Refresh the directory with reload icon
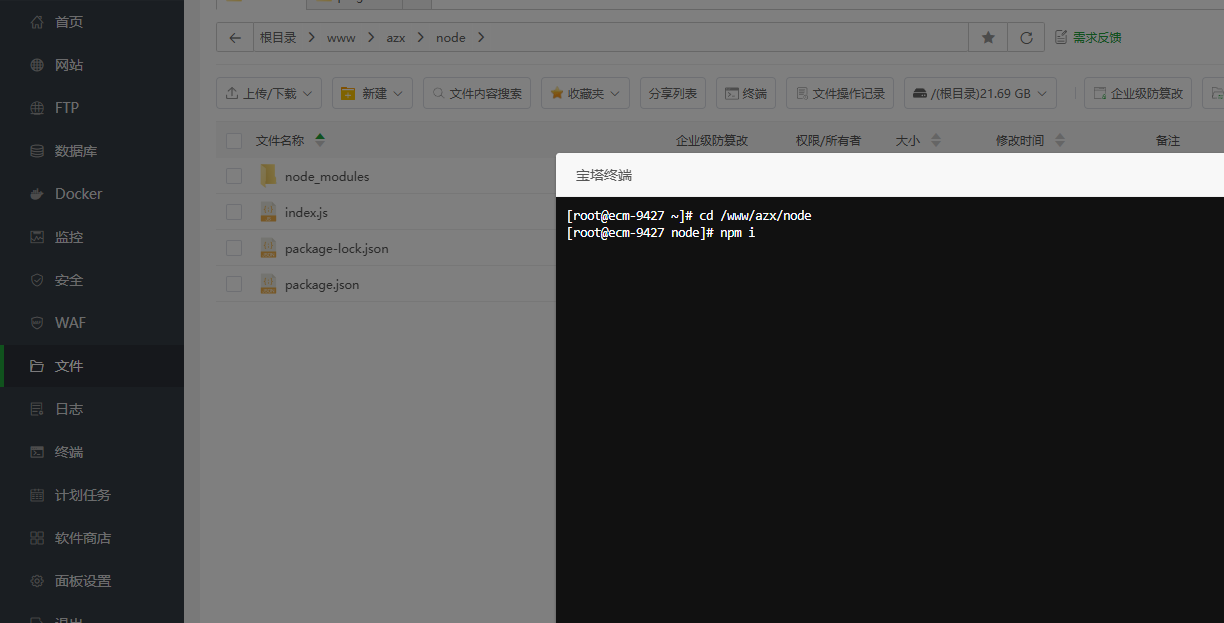 1026,37
